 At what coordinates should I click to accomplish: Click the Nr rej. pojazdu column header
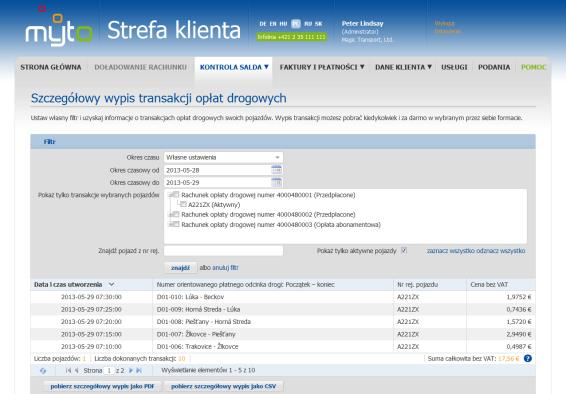tap(430, 285)
